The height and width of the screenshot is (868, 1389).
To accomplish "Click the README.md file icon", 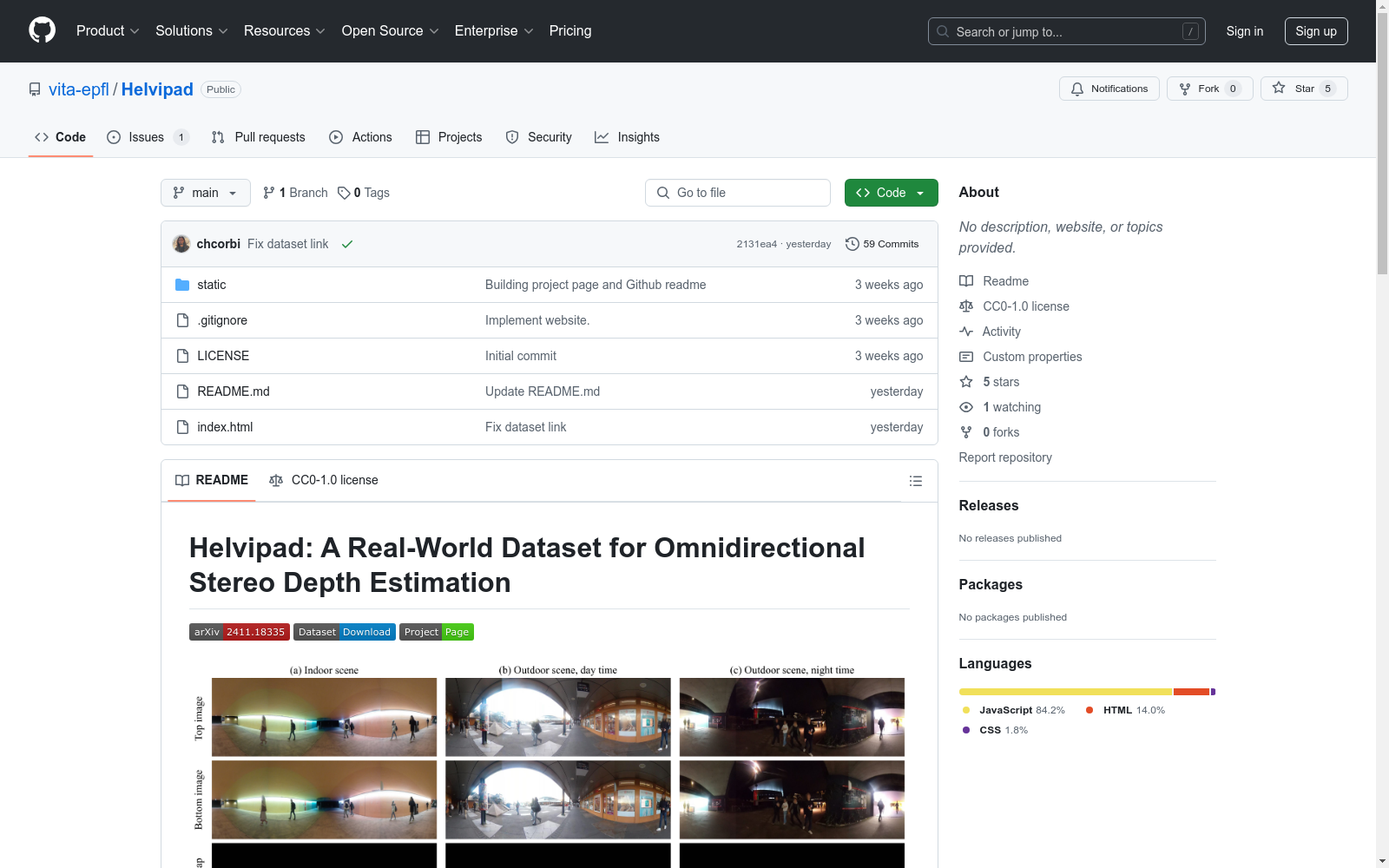I will [182, 391].
